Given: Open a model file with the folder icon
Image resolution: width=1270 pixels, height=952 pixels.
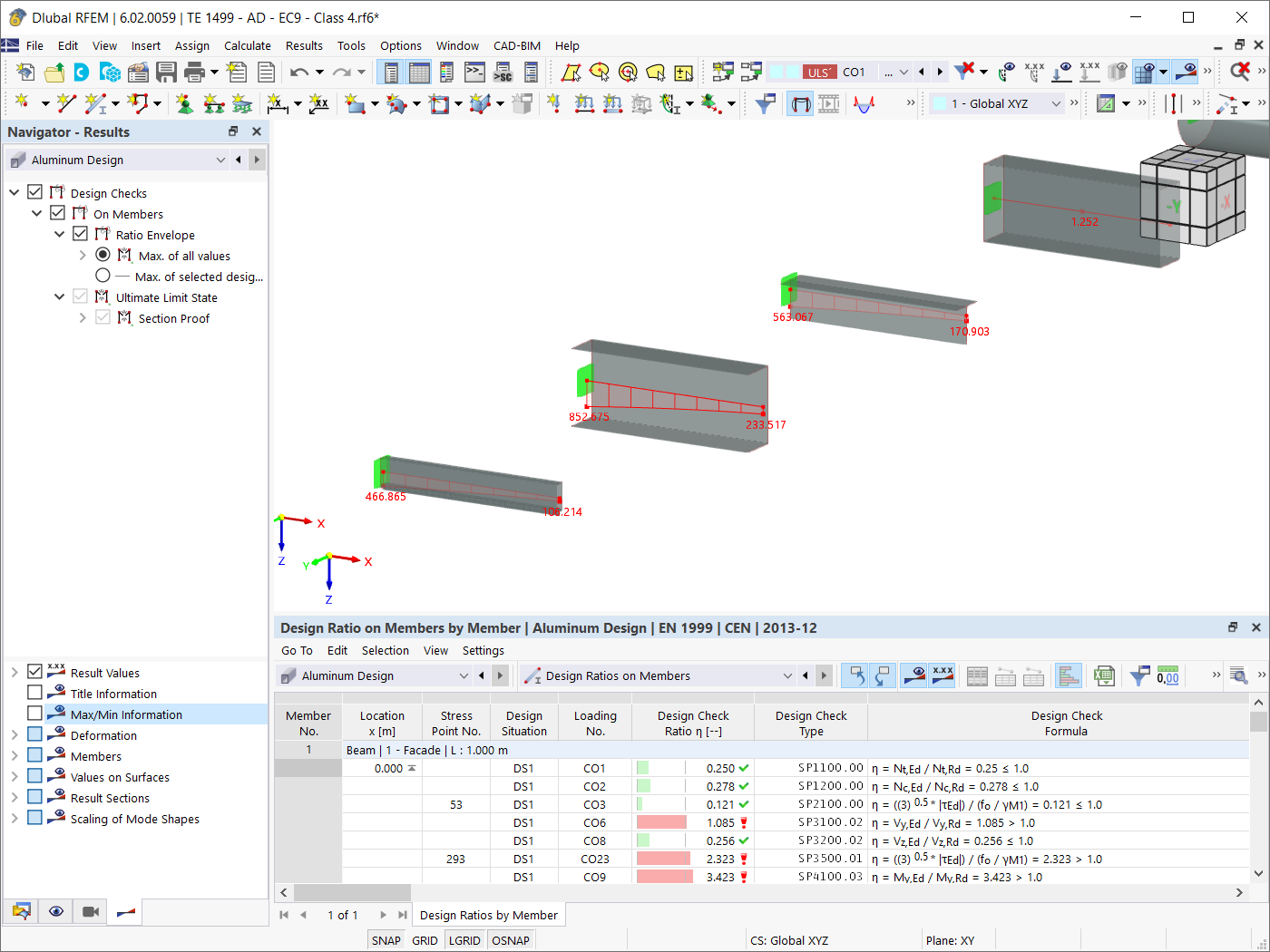Looking at the screenshot, I should pos(54,73).
